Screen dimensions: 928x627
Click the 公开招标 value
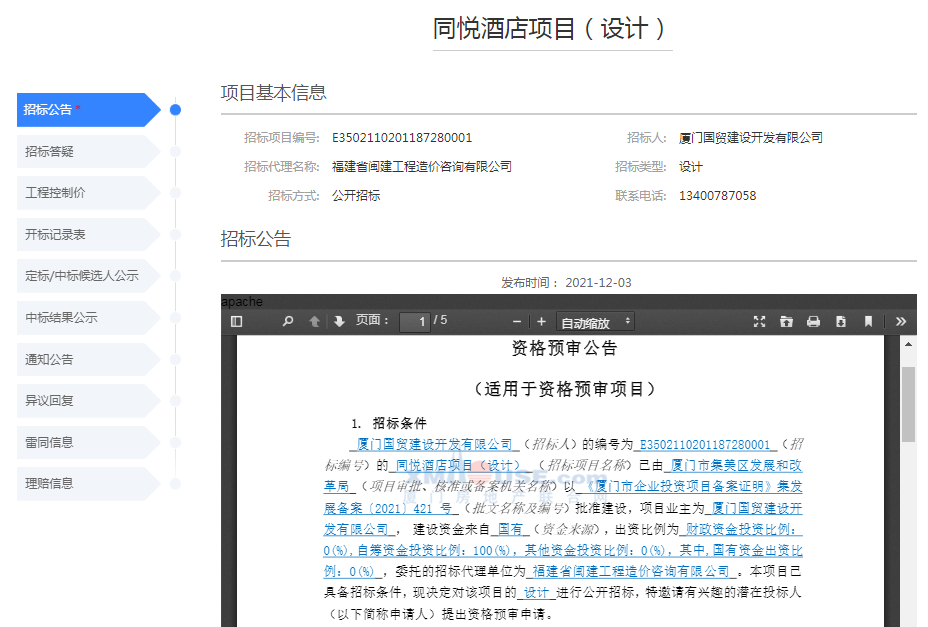coord(356,196)
